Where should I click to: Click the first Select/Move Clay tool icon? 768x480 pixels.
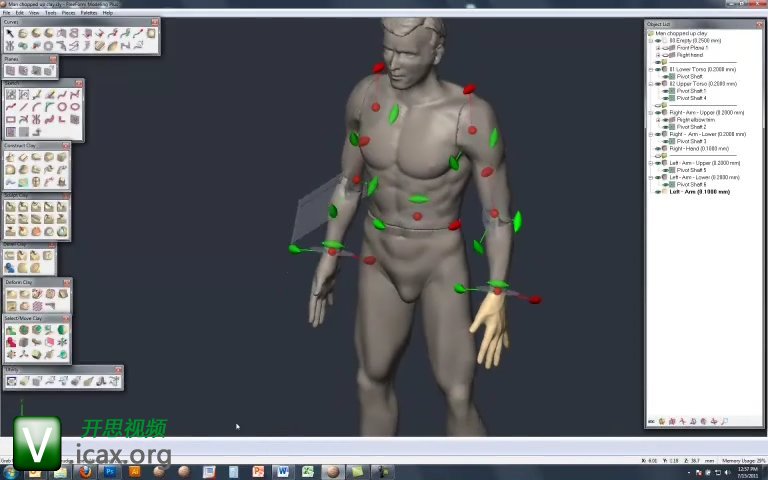(x=10, y=330)
